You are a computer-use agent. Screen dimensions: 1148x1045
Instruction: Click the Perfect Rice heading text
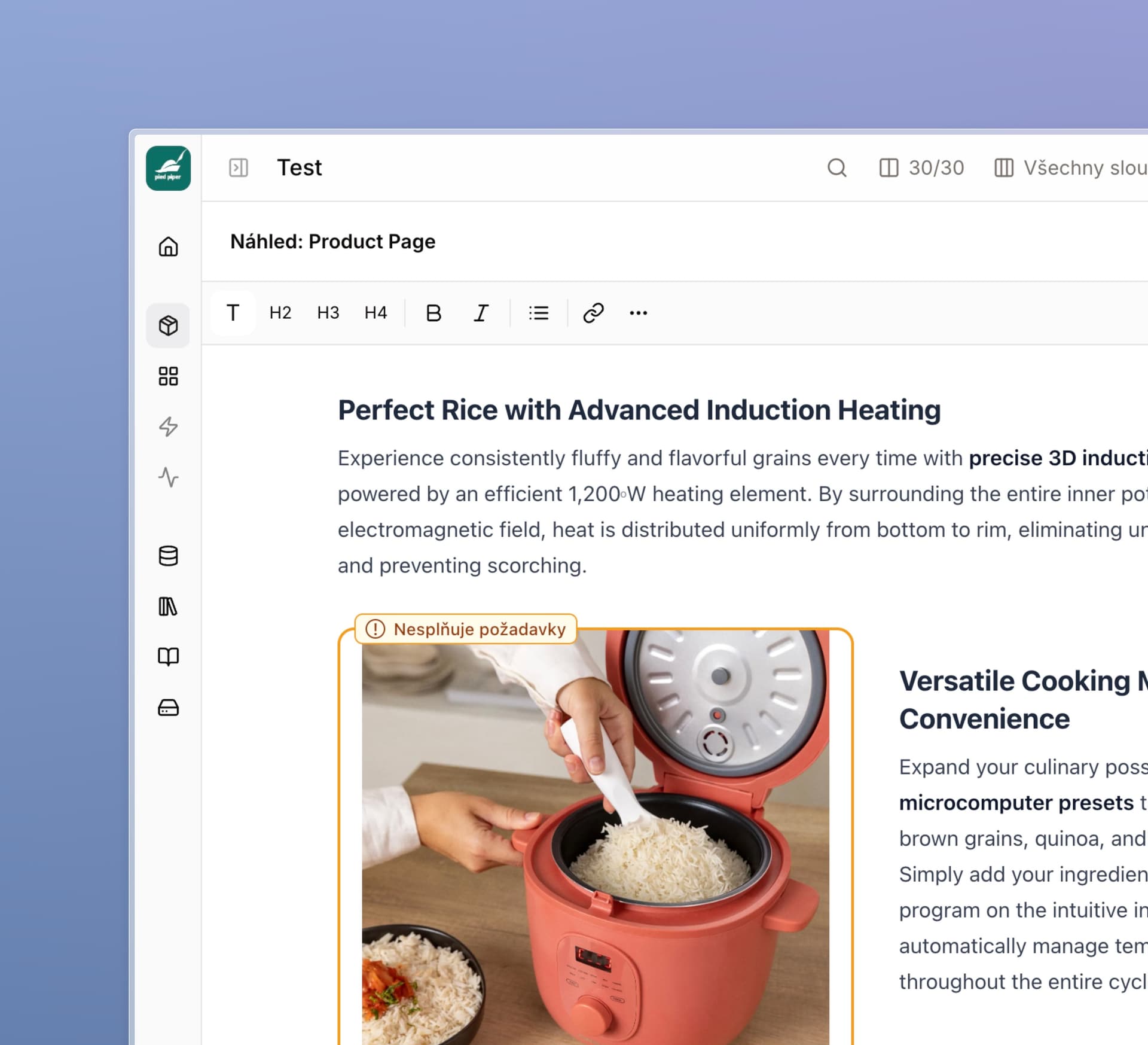point(639,410)
